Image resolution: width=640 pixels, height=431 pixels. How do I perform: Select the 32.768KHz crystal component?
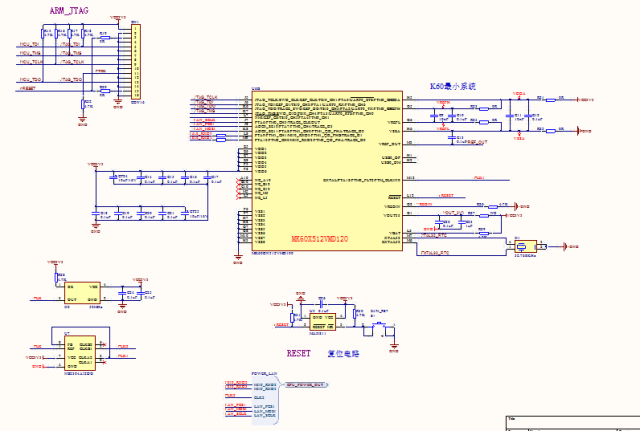tap(525, 247)
